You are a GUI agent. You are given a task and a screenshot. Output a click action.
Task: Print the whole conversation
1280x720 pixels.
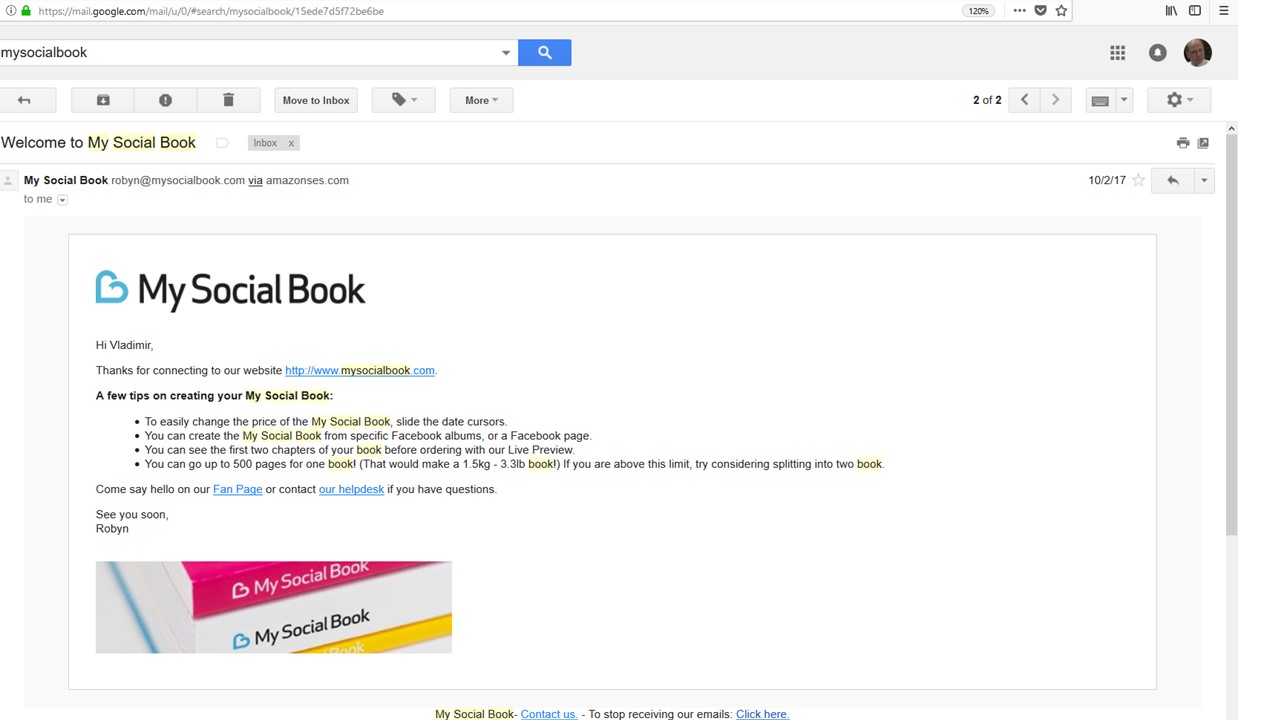tap(1183, 143)
